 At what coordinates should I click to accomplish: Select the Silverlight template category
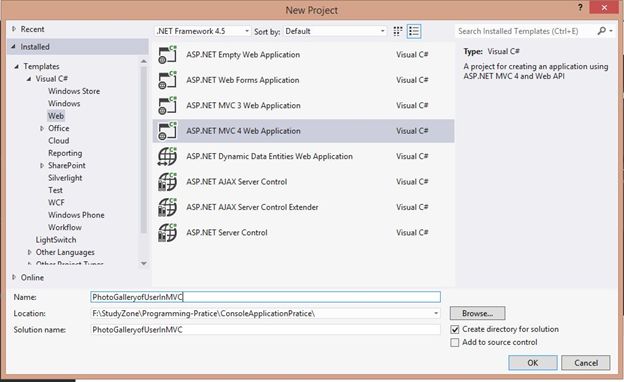point(65,178)
